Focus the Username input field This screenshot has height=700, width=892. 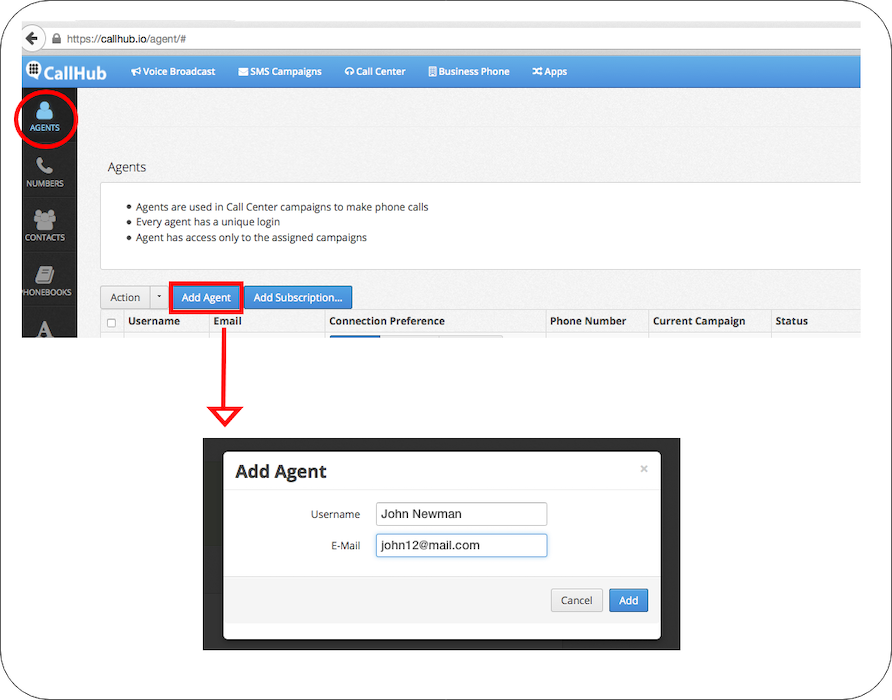(461, 514)
